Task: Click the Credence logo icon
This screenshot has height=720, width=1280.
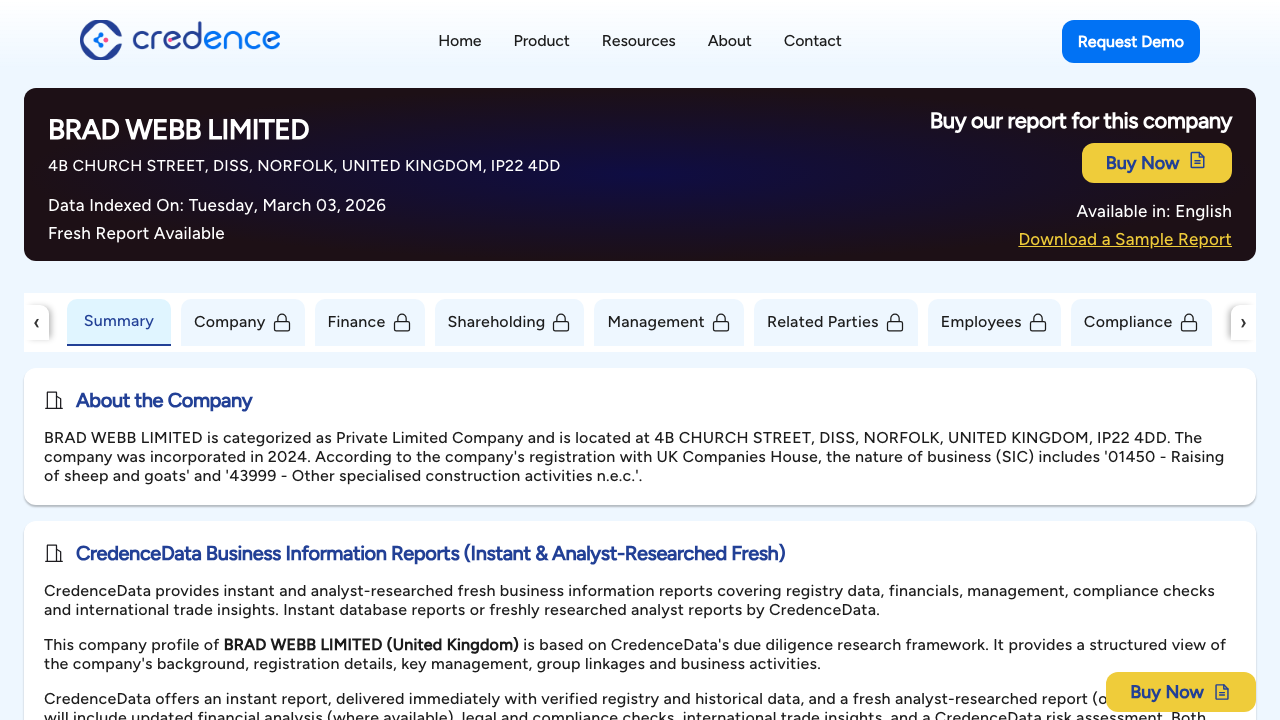Action: (100, 40)
